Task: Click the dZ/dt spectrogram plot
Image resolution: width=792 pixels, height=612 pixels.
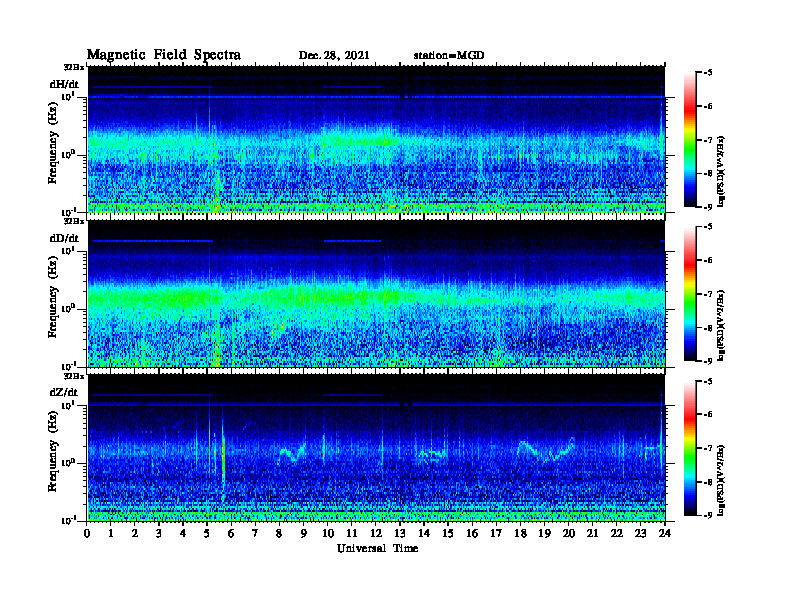Action: [x=376, y=447]
